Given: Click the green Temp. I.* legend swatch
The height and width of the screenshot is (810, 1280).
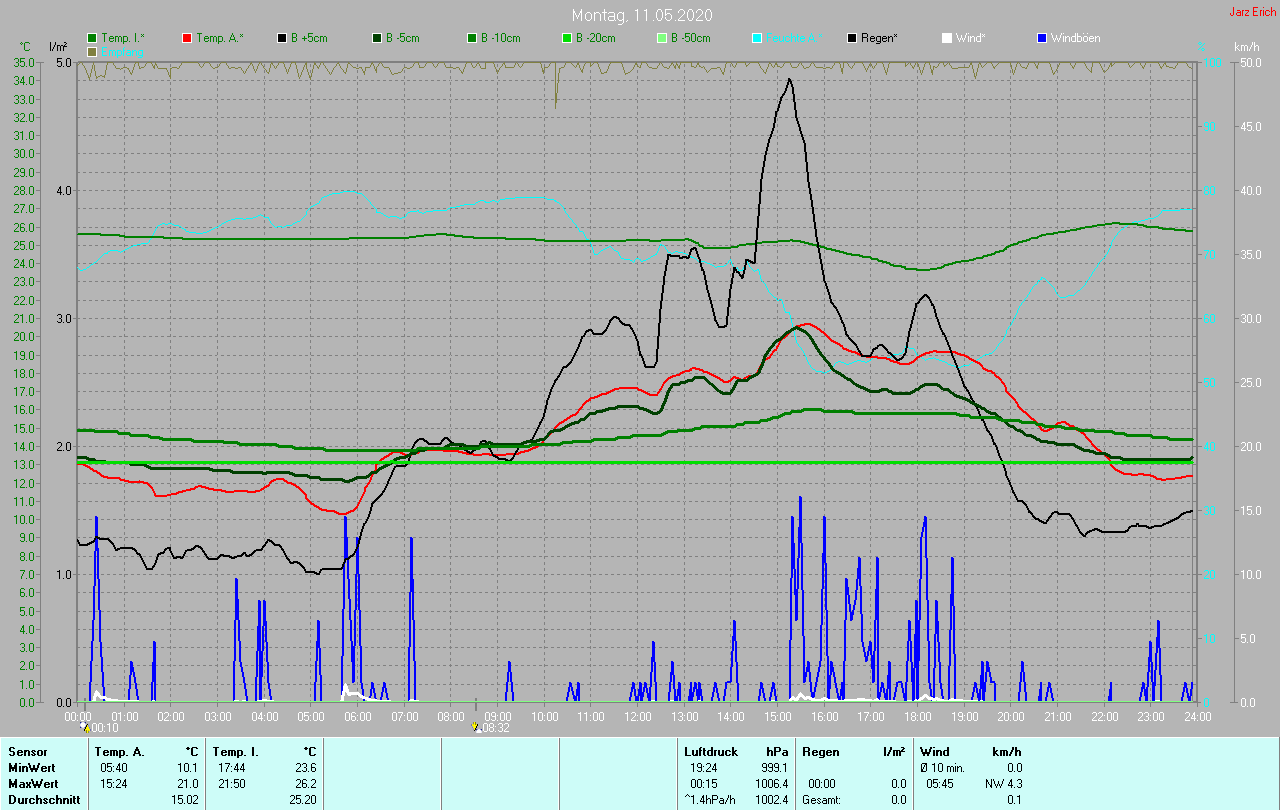Looking at the screenshot, I should click(93, 38).
